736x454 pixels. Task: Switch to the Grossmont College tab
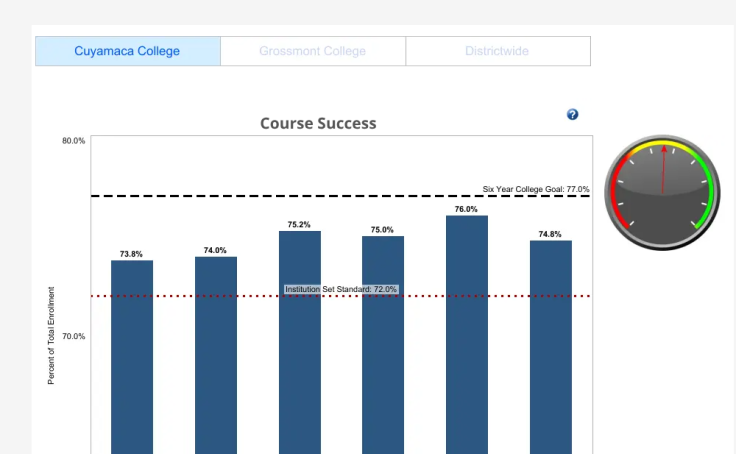point(313,51)
